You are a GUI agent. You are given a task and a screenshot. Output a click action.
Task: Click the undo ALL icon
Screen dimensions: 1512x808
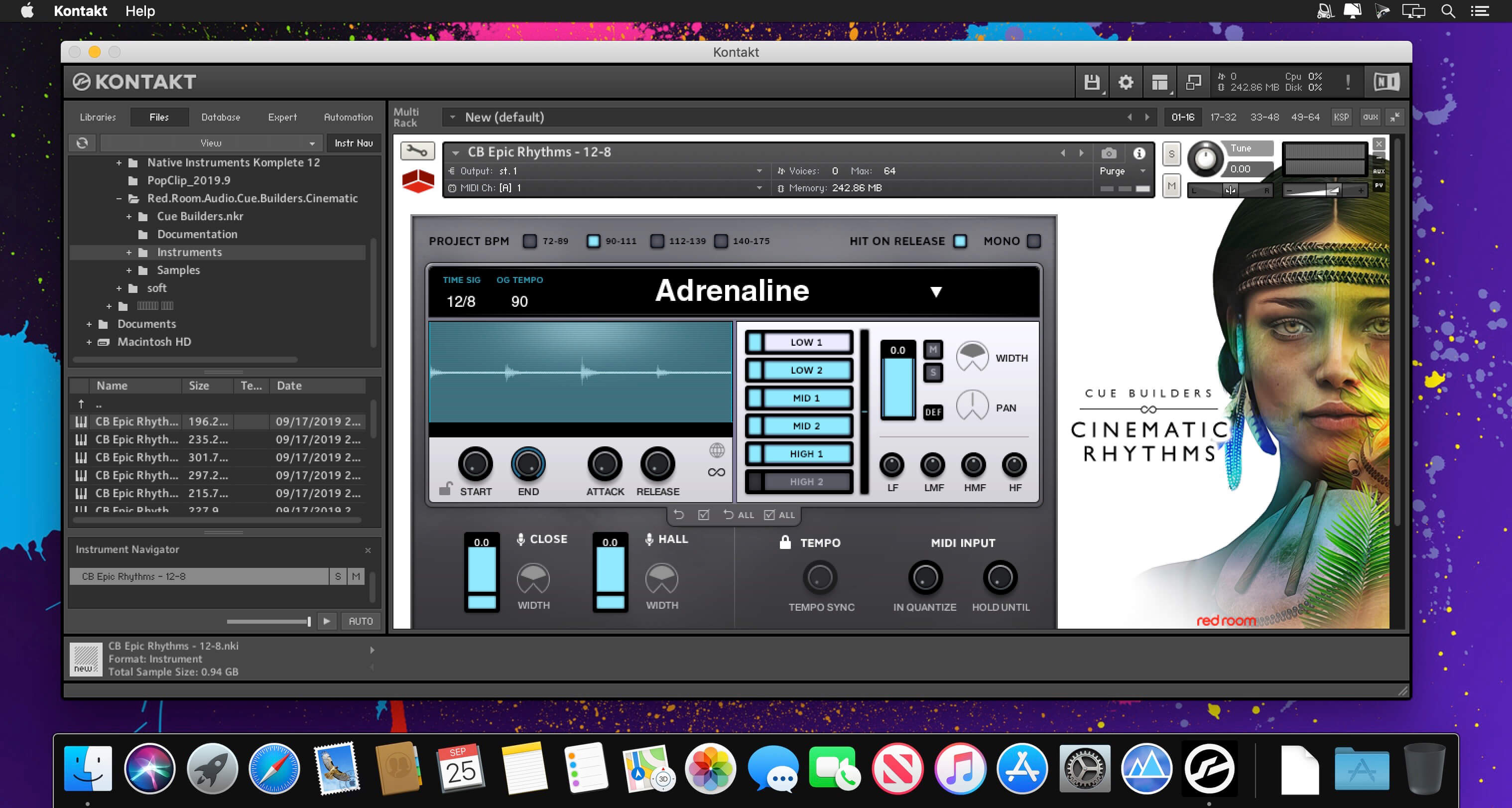[x=739, y=515]
